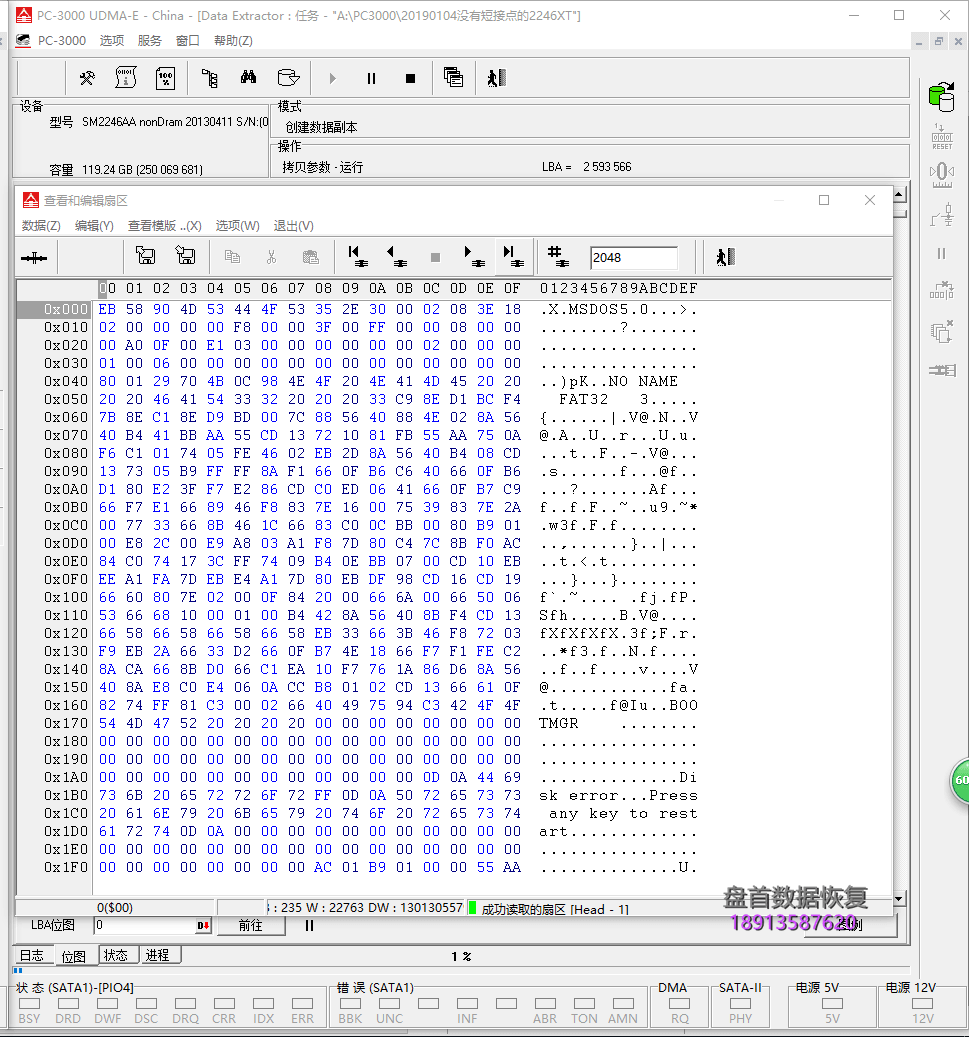Image resolution: width=969 pixels, height=1037 pixels.
Task: Open the 选项 menu in main menu bar
Action: (x=112, y=41)
